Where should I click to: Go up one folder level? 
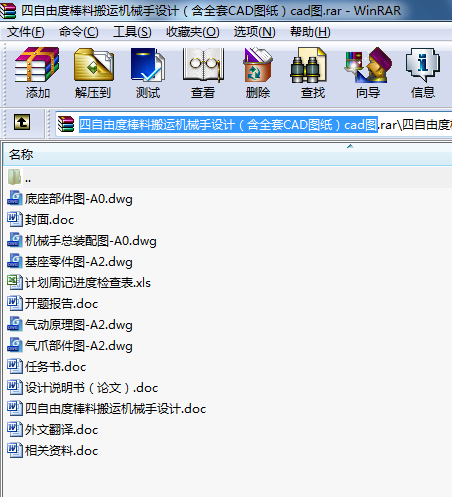[22, 122]
